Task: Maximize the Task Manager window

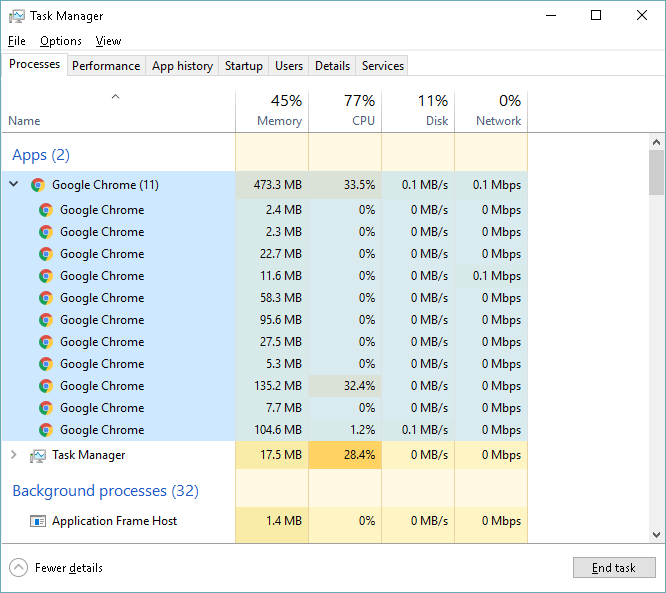Action: point(596,16)
